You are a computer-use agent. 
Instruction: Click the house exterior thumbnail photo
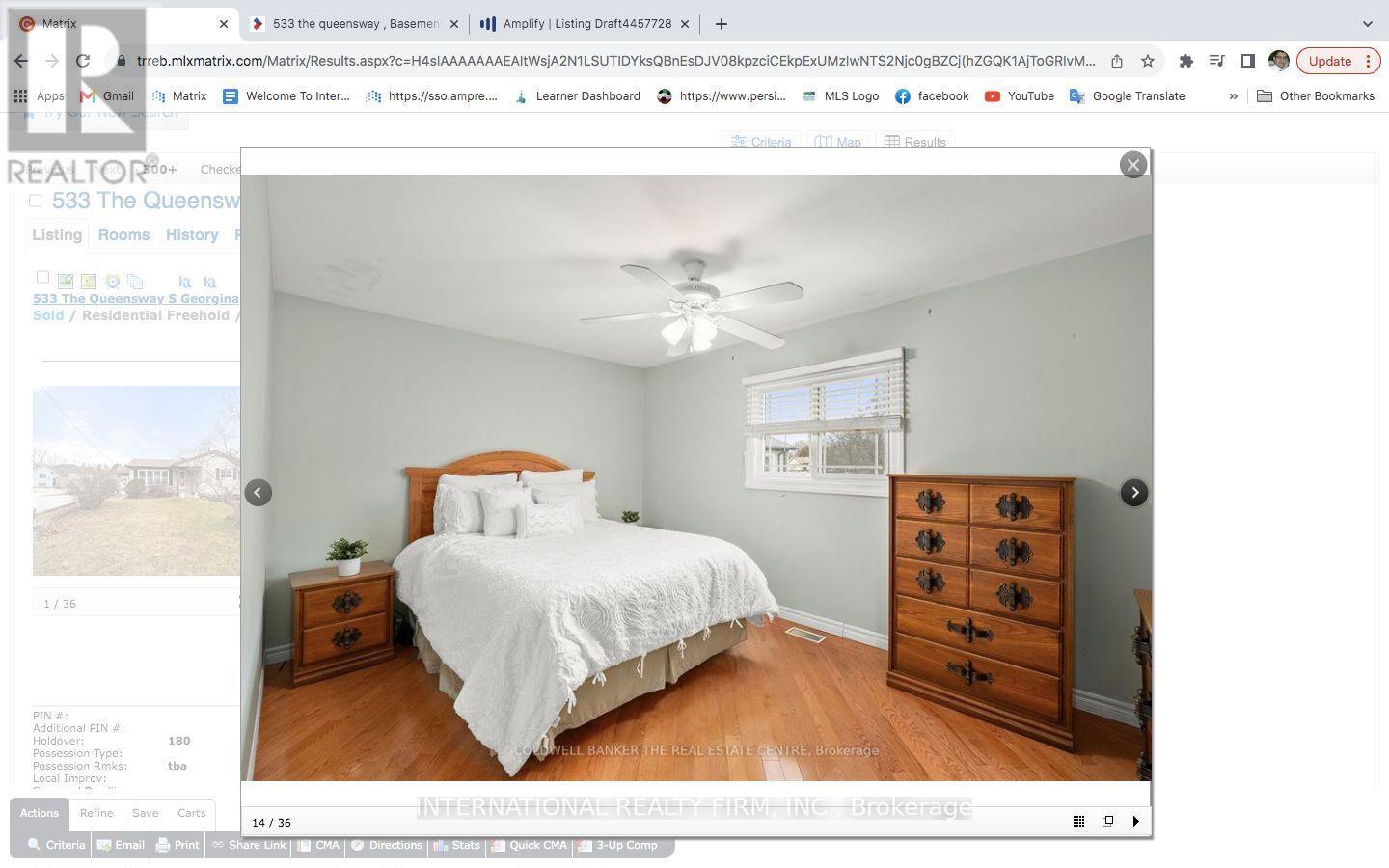click(136, 480)
